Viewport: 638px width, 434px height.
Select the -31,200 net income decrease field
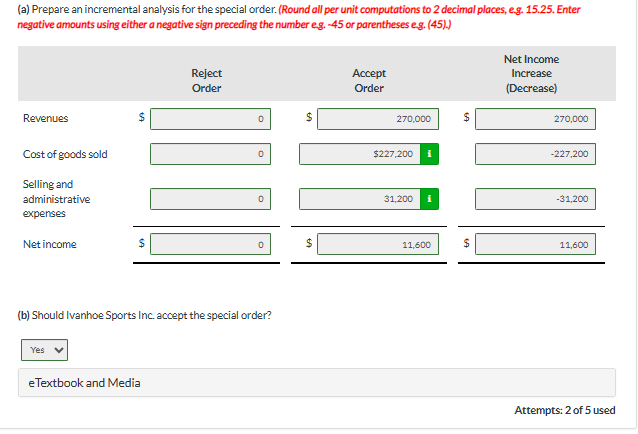(x=535, y=199)
